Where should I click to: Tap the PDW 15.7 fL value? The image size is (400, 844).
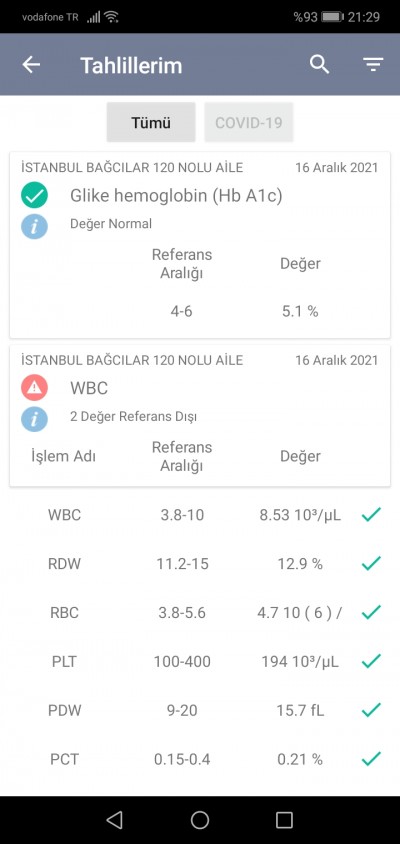300,711
